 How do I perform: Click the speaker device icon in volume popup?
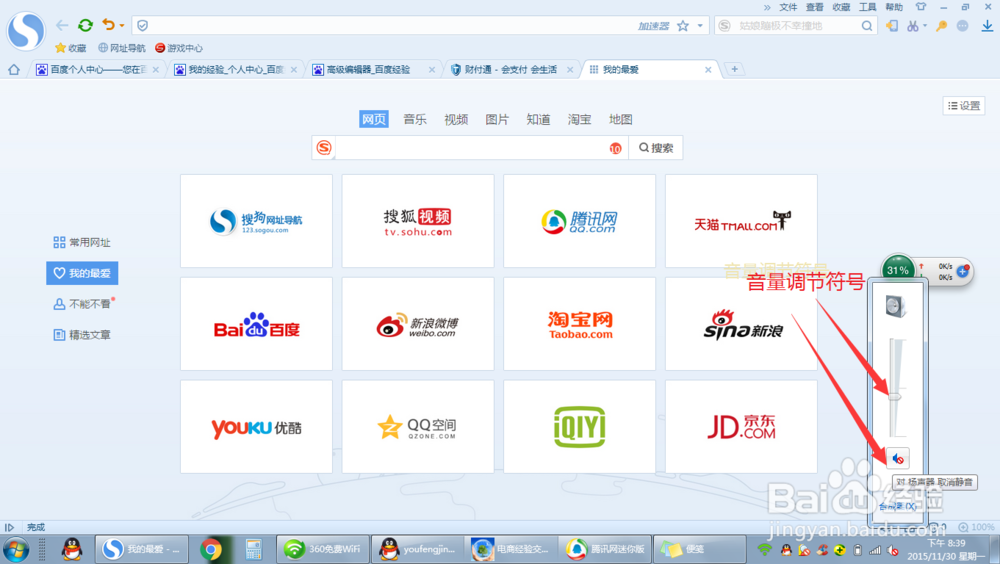click(895, 307)
